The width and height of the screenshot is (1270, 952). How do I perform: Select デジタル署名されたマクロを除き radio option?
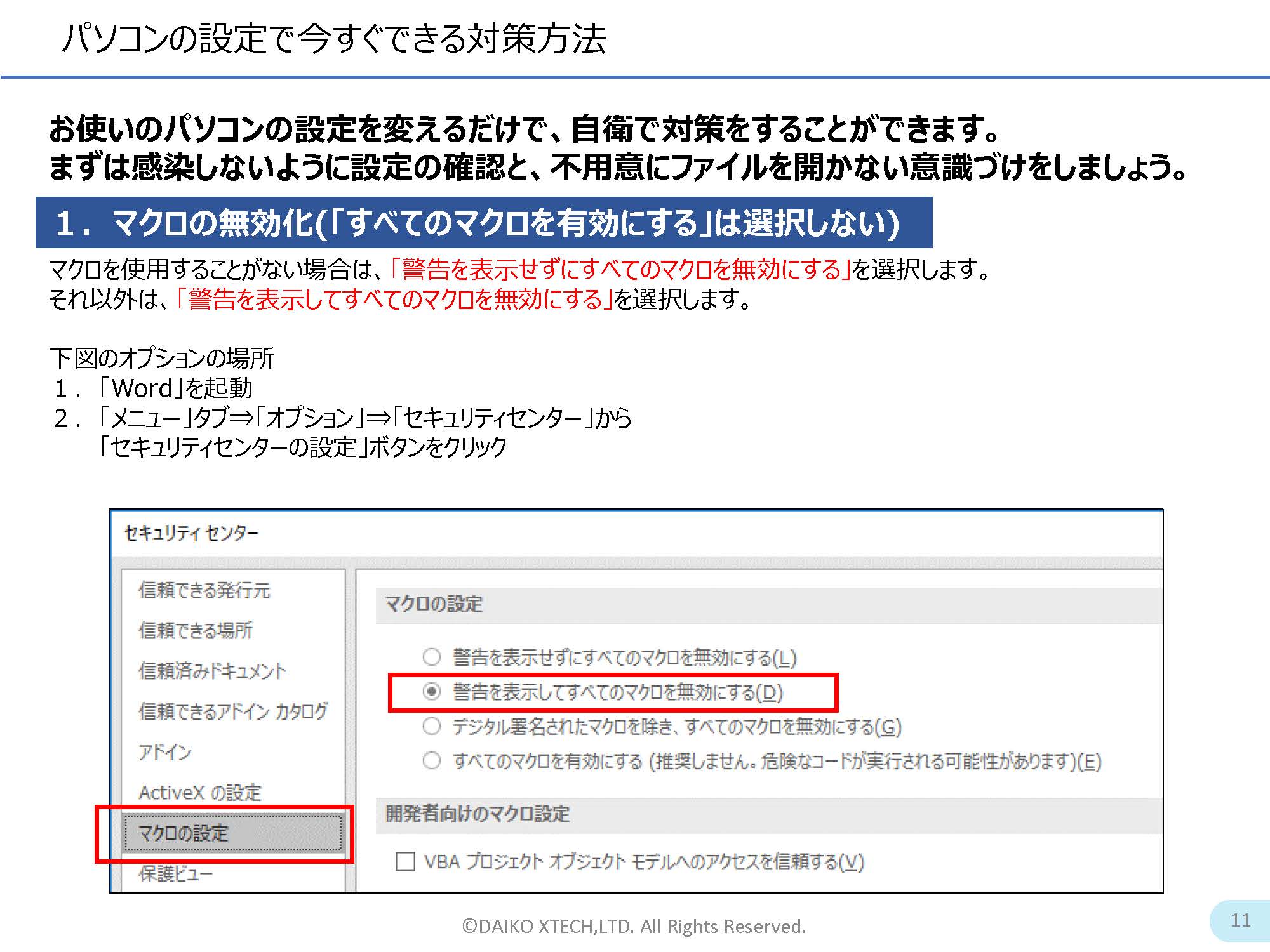point(432,725)
